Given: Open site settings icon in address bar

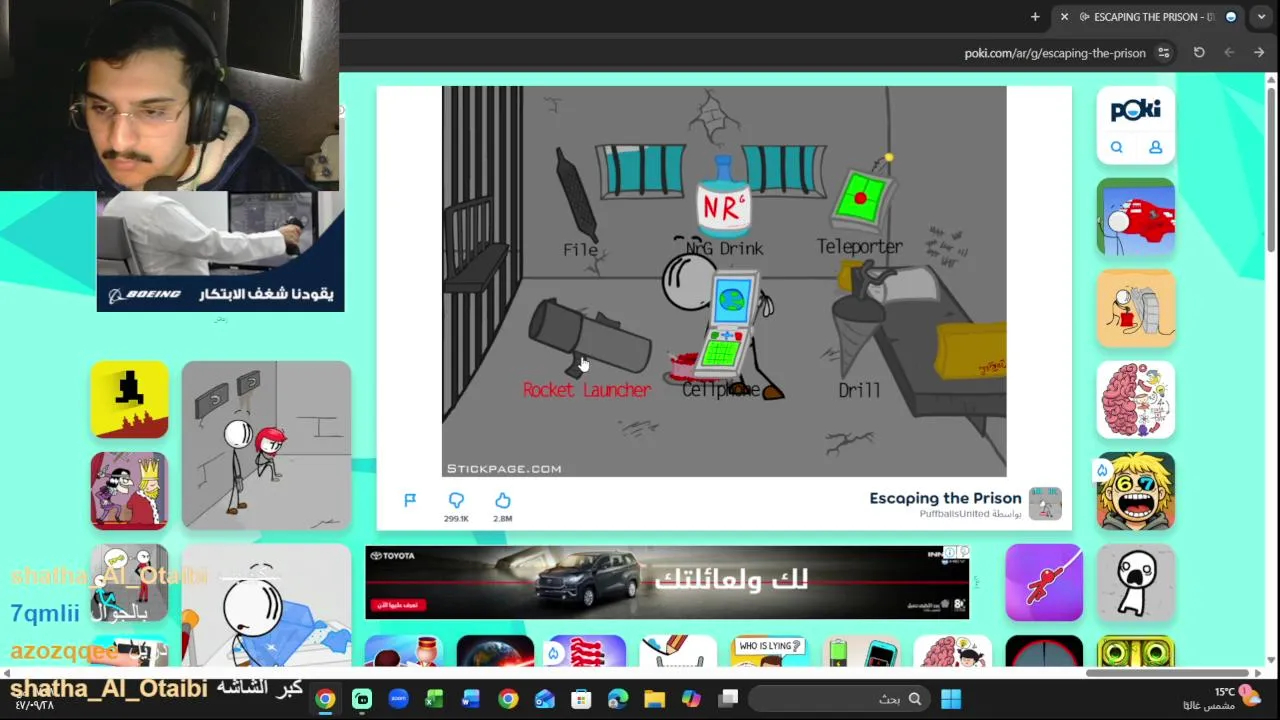Looking at the screenshot, I should pos(1164,53).
